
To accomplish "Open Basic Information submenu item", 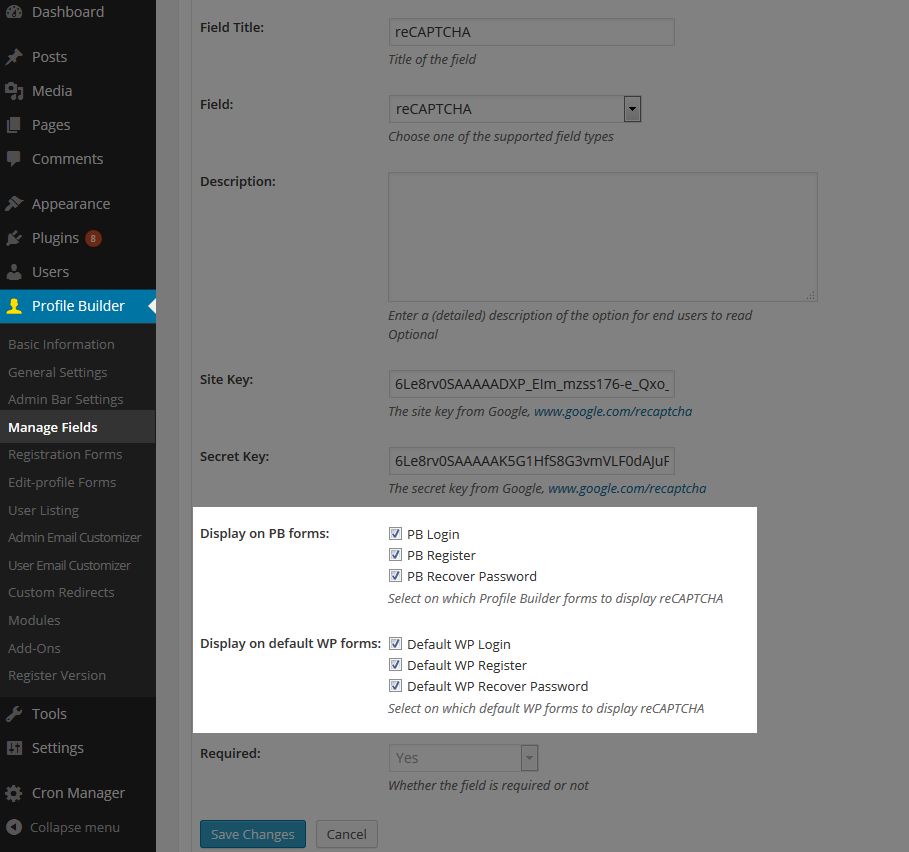I will pos(61,344).
